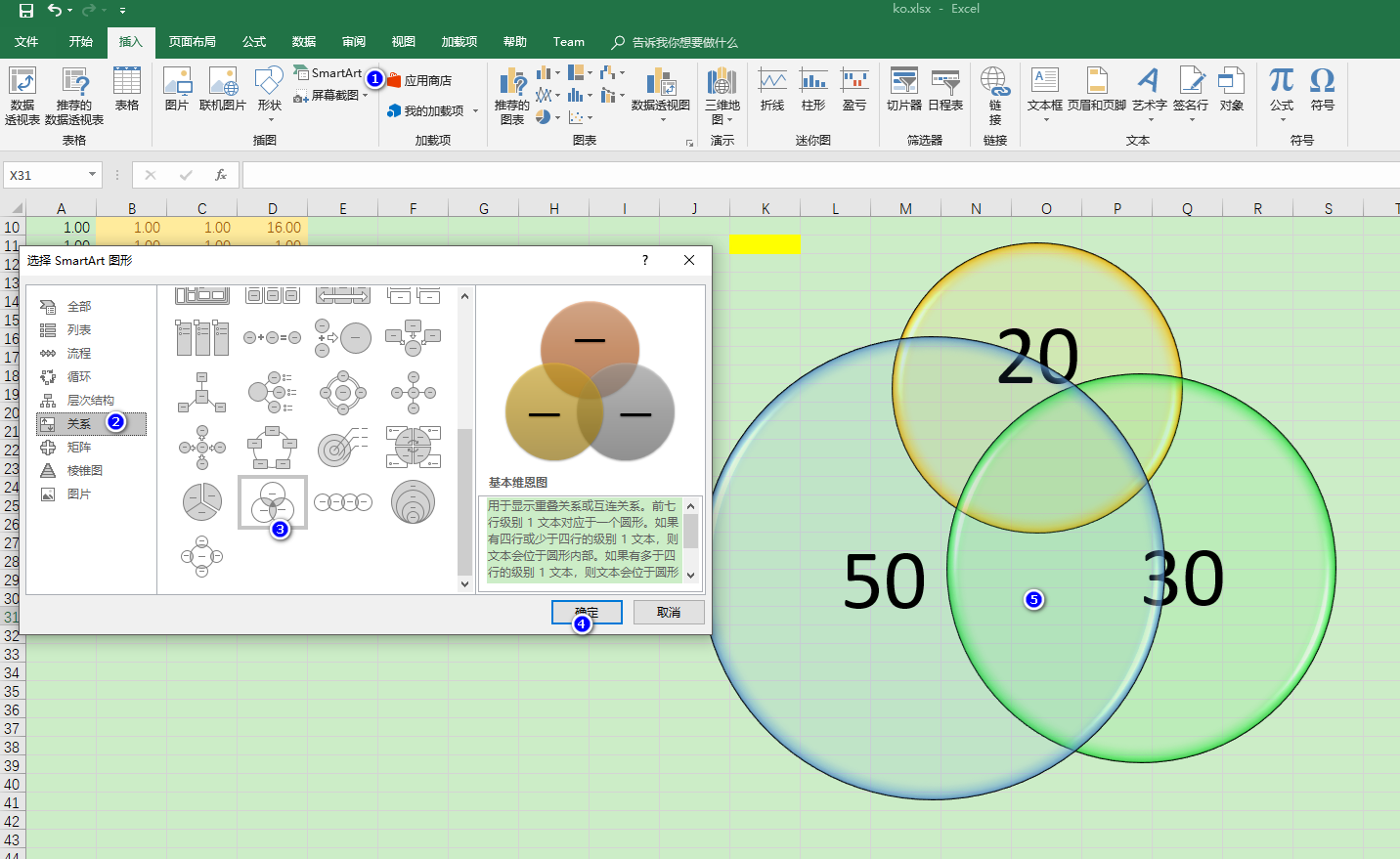Viewport: 1400px width, 859px height.
Task: Insert a Text Box (文本框)
Action: pyautogui.click(x=1045, y=94)
